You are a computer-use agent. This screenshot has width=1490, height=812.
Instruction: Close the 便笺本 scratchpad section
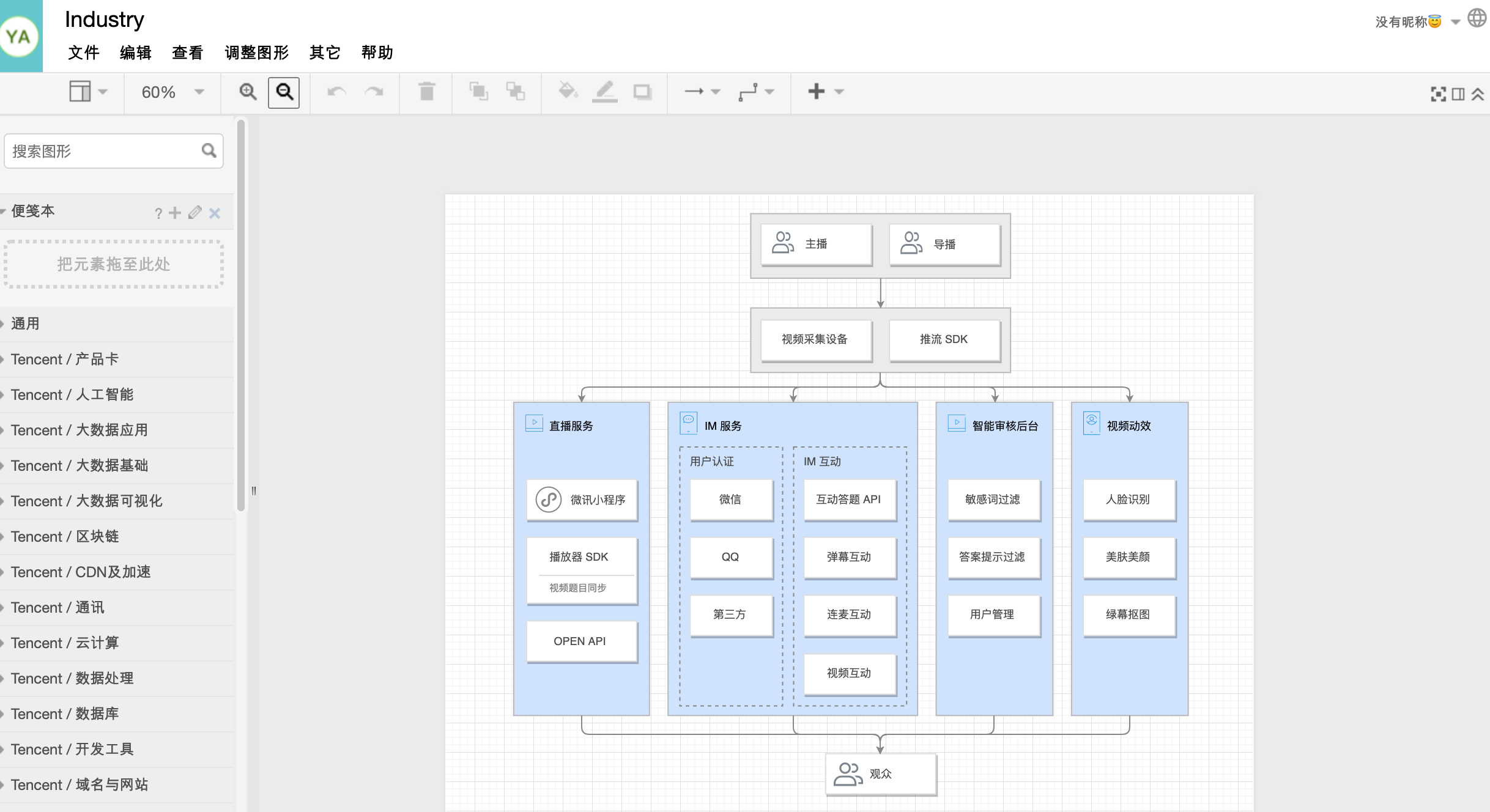tap(215, 213)
